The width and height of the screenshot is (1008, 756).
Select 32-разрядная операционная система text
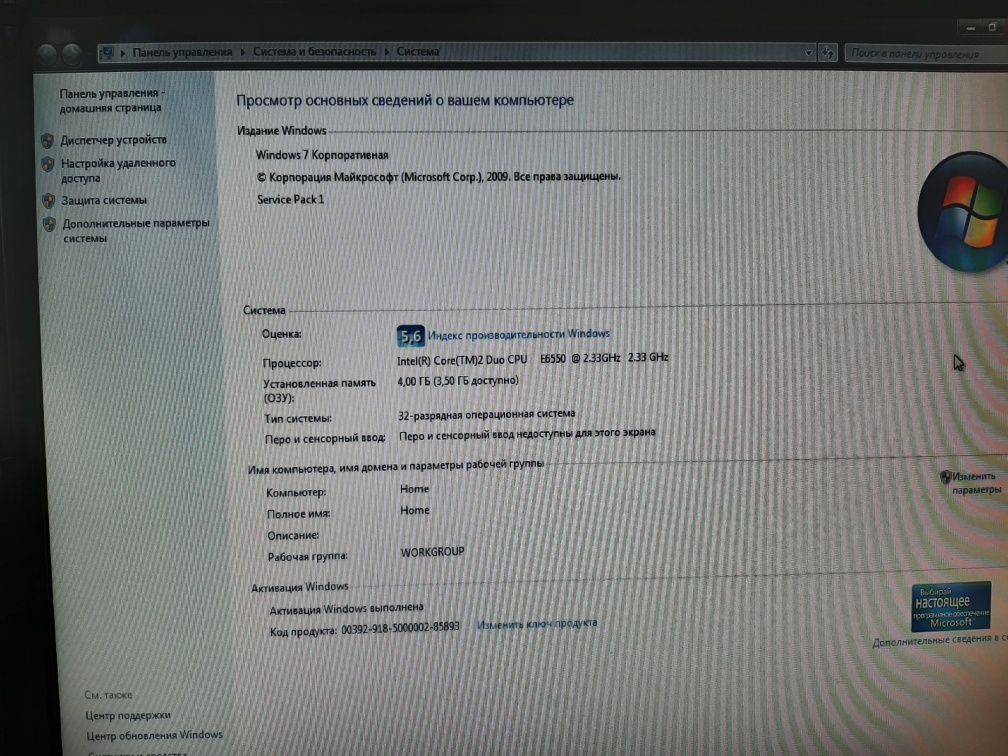[x=487, y=415]
